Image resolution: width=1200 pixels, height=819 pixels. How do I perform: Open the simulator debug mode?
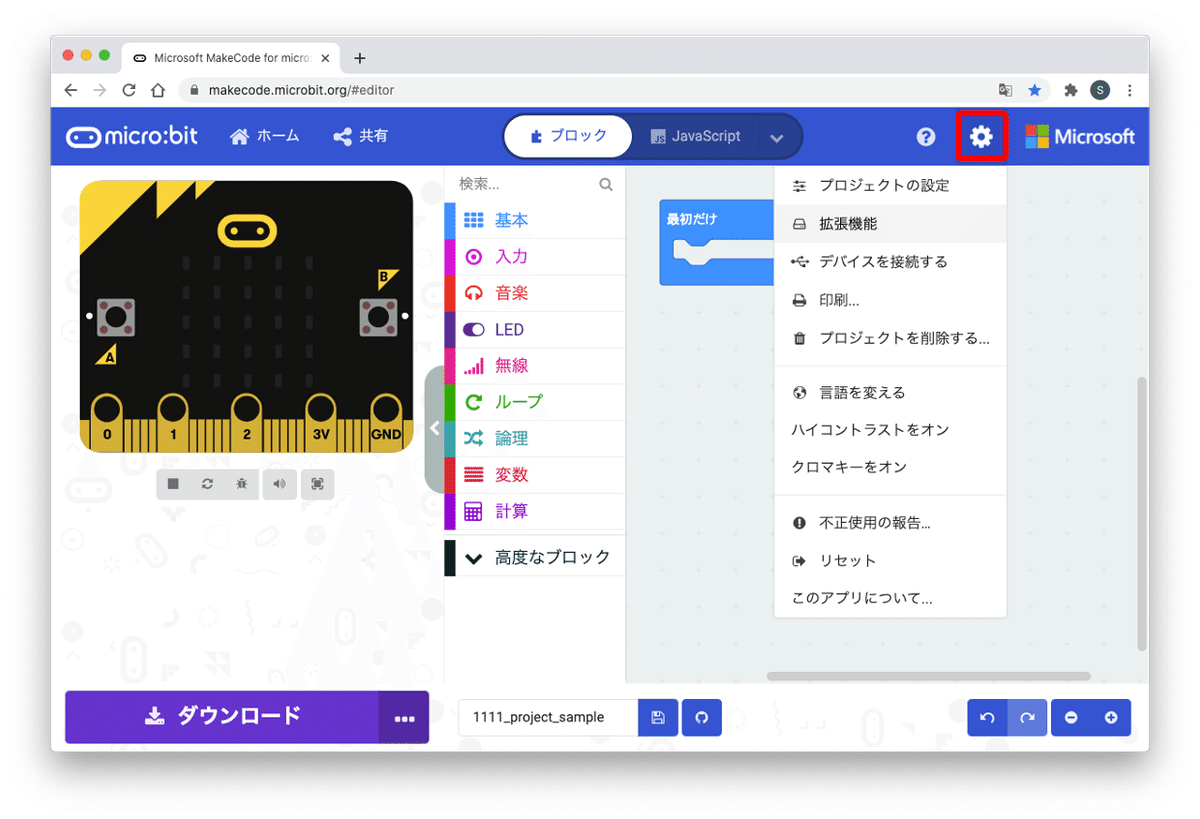(243, 484)
